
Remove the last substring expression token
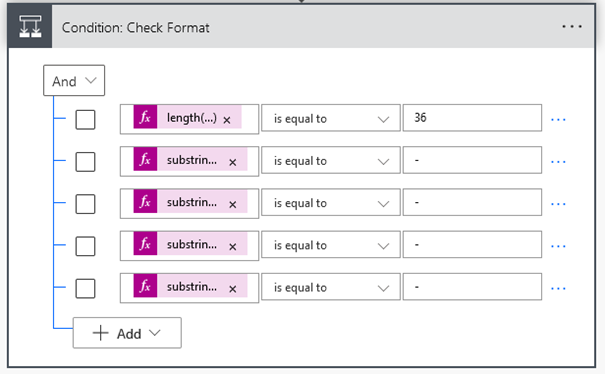pyautogui.click(x=232, y=289)
